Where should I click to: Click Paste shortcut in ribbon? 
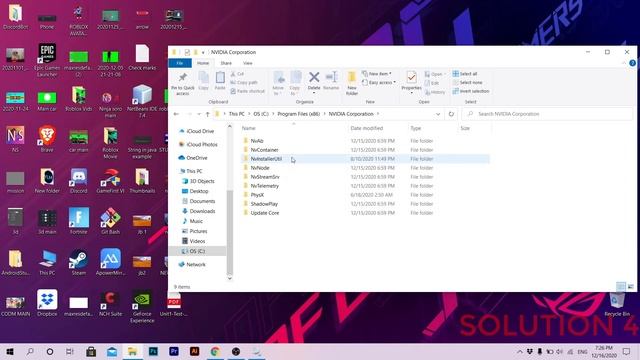click(247, 91)
